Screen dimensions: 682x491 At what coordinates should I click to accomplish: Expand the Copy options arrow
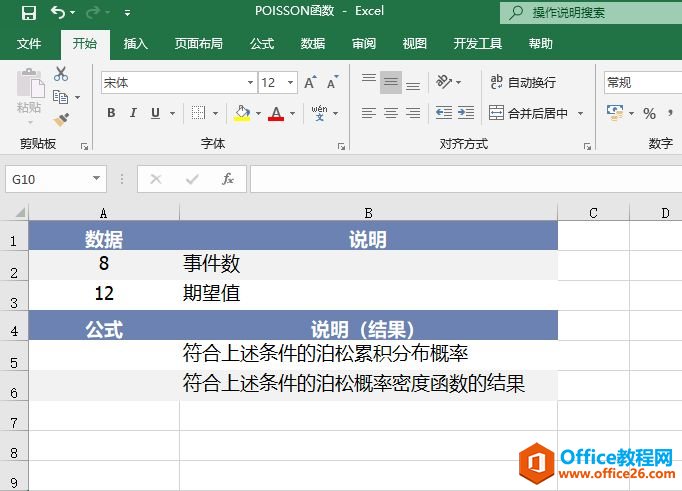pos(77,97)
